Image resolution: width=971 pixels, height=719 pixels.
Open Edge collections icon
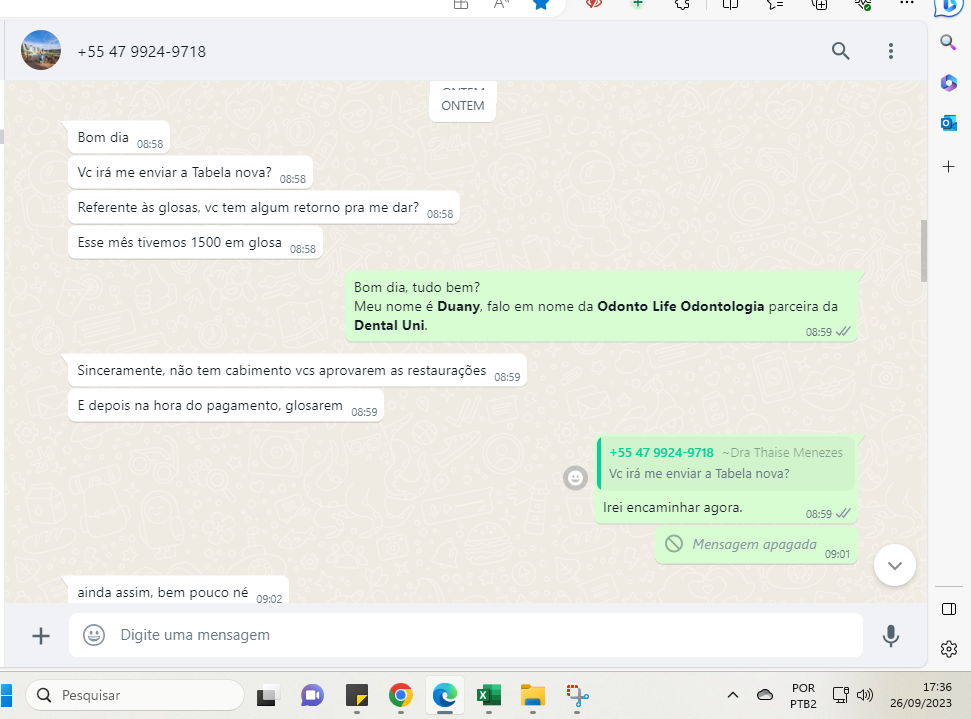coord(819,4)
